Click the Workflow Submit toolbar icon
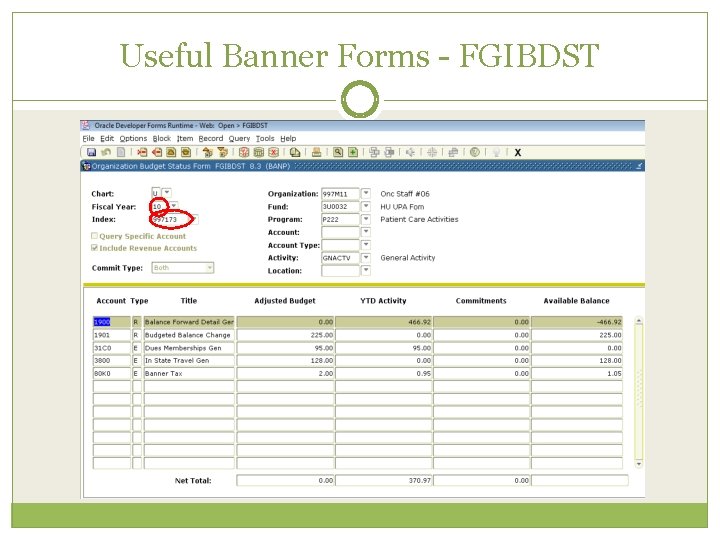 374,152
